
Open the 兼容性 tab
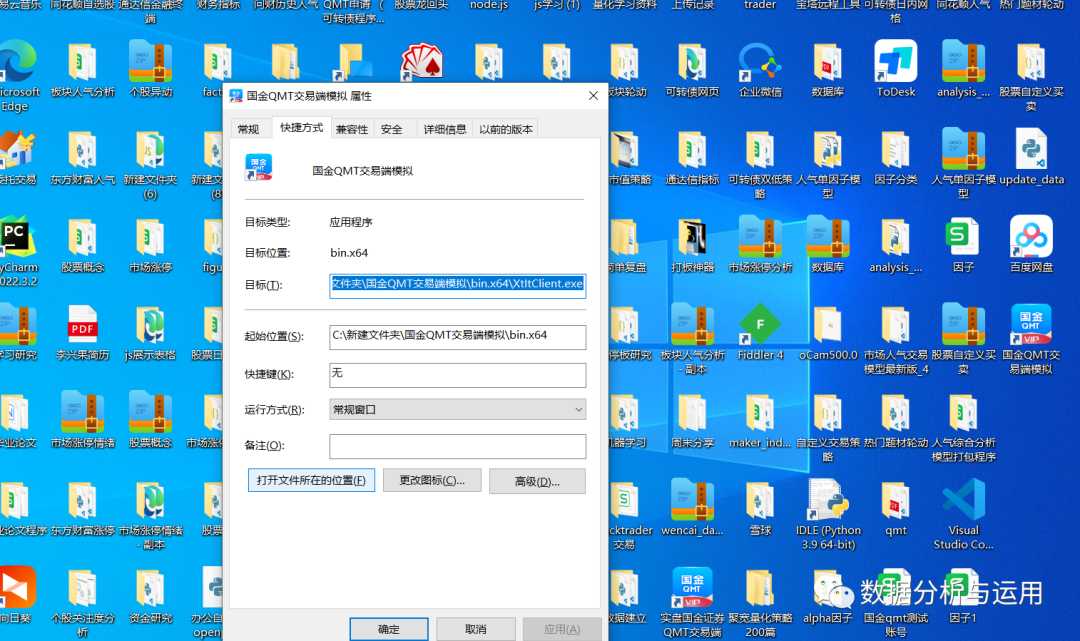coord(352,129)
